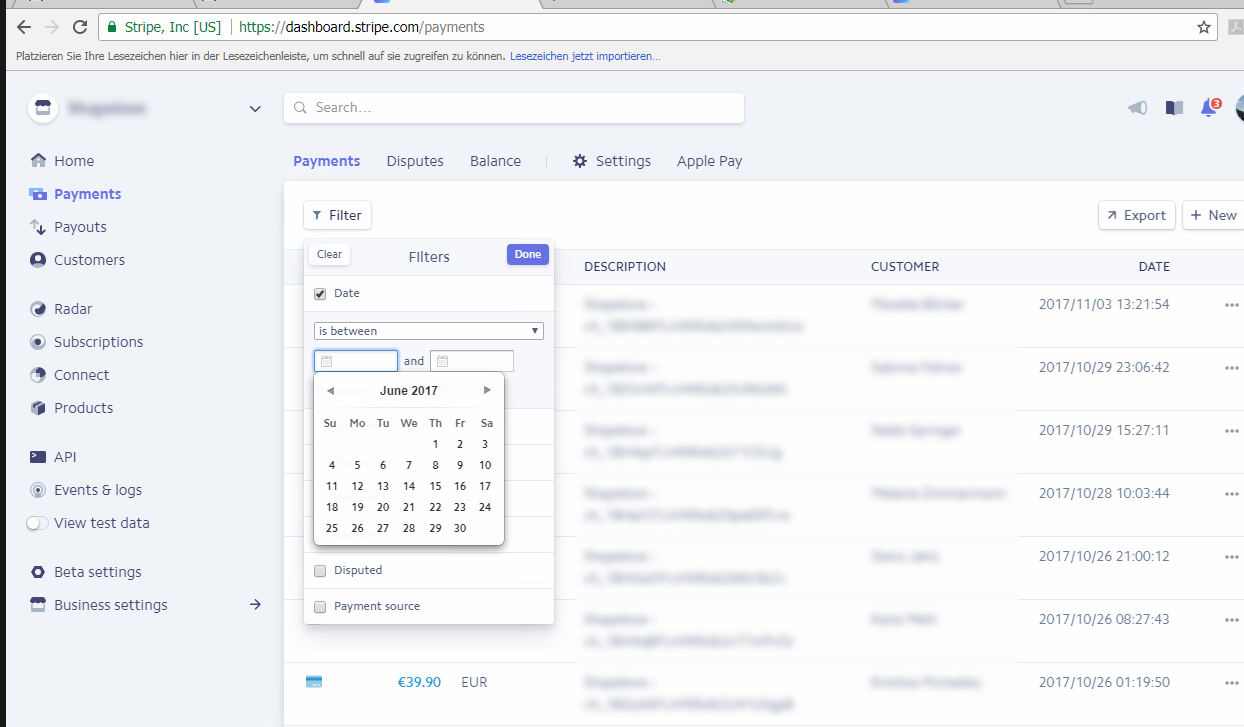Click the notifications bell icon
Viewport: 1244px width, 727px height.
[x=1209, y=108]
